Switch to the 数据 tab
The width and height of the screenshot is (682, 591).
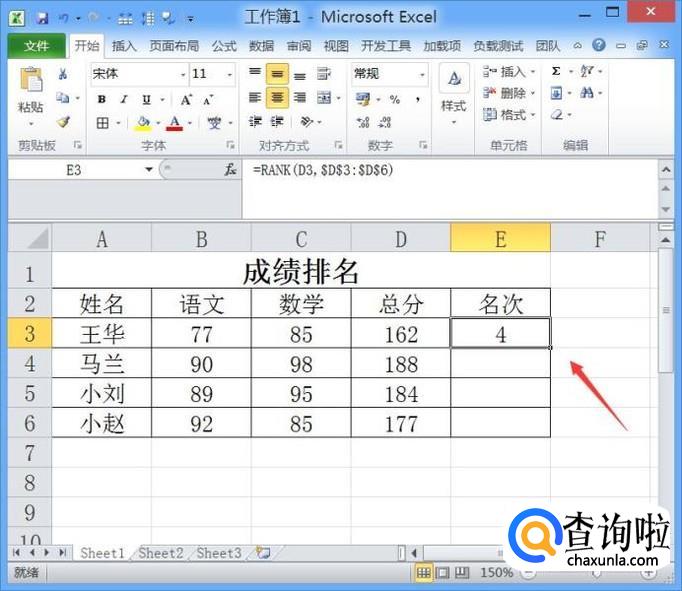pyautogui.click(x=261, y=46)
